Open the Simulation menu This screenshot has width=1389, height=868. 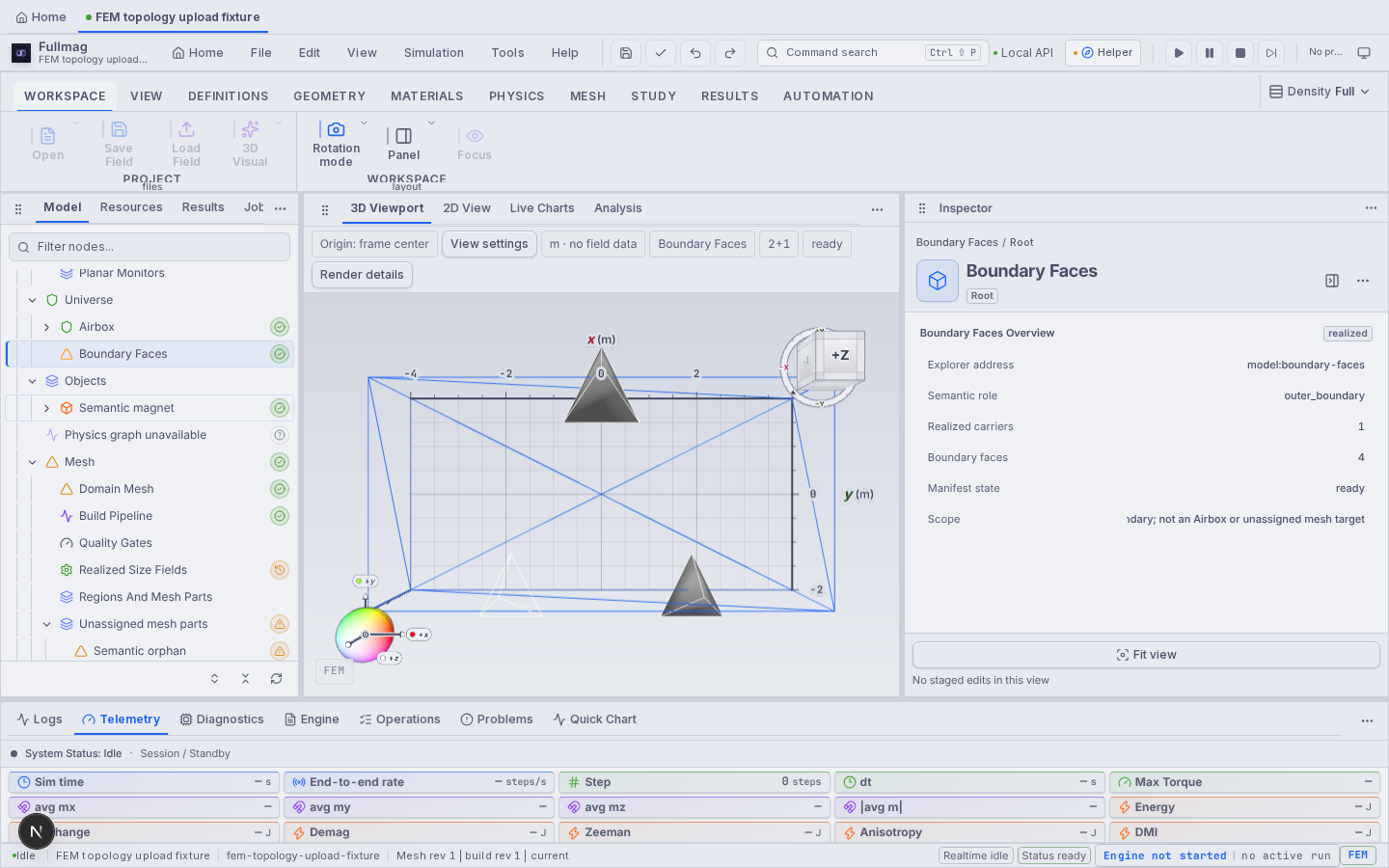433,53
